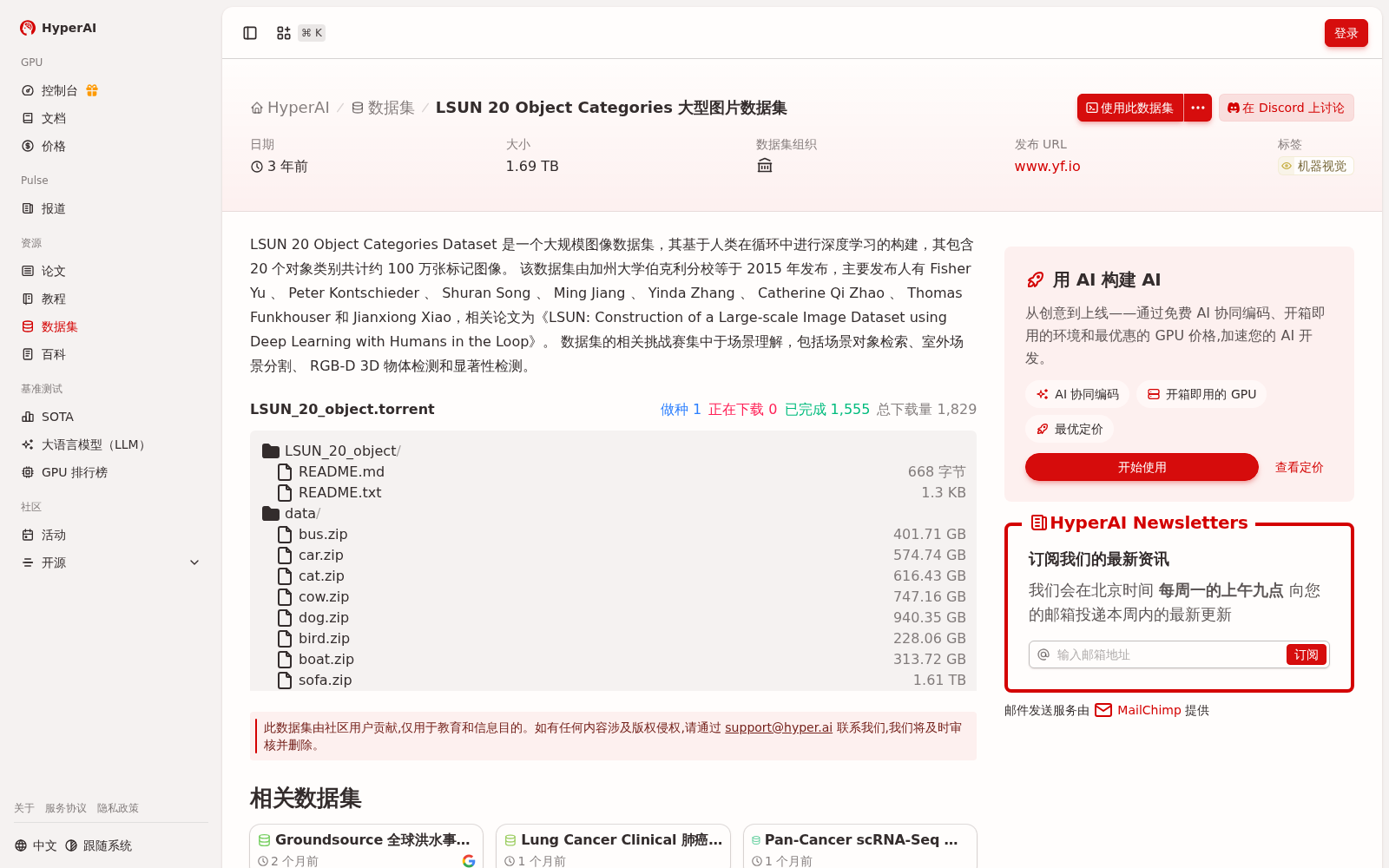Click the dataset organization building icon
The width and height of the screenshot is (1389, 868).
(x=765, y=165)
